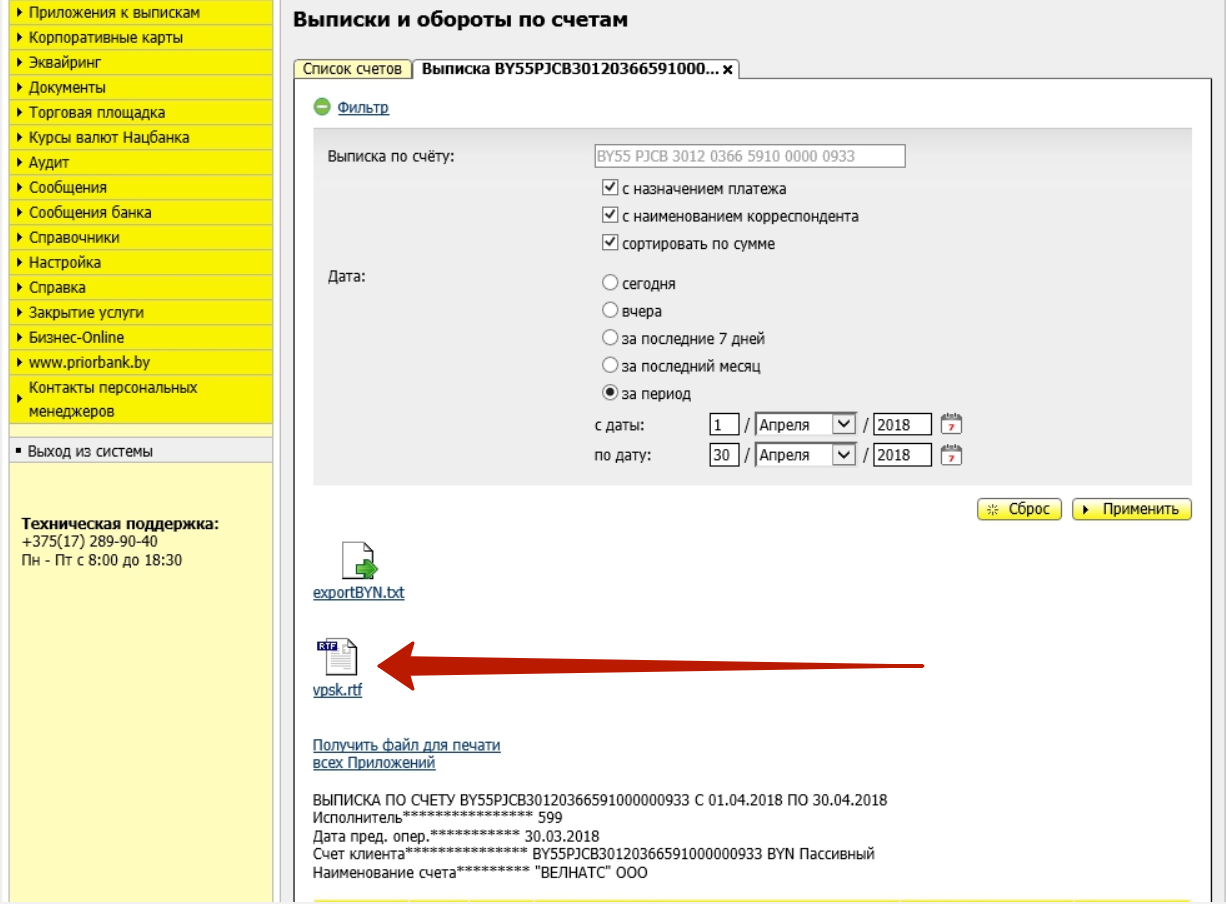Click the start day input field
The image size is (1226, 904).
tap(724, 424)
